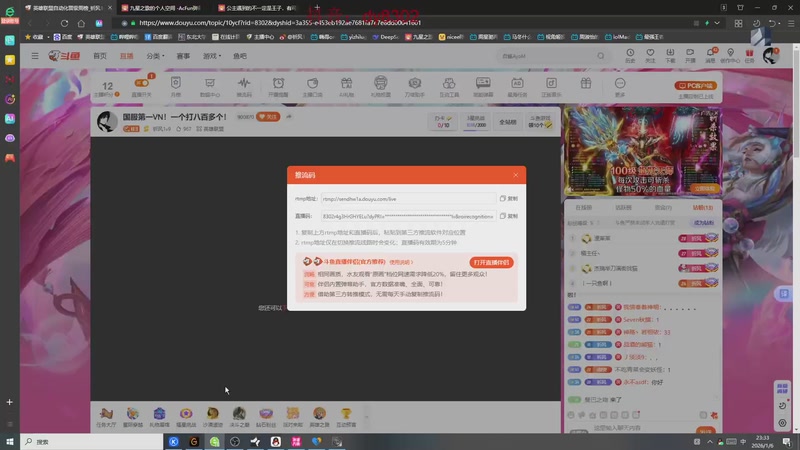Expand the 游戏 games dropdown
Image resolution: width=800 pixels, height=450 pixels.
212,56
